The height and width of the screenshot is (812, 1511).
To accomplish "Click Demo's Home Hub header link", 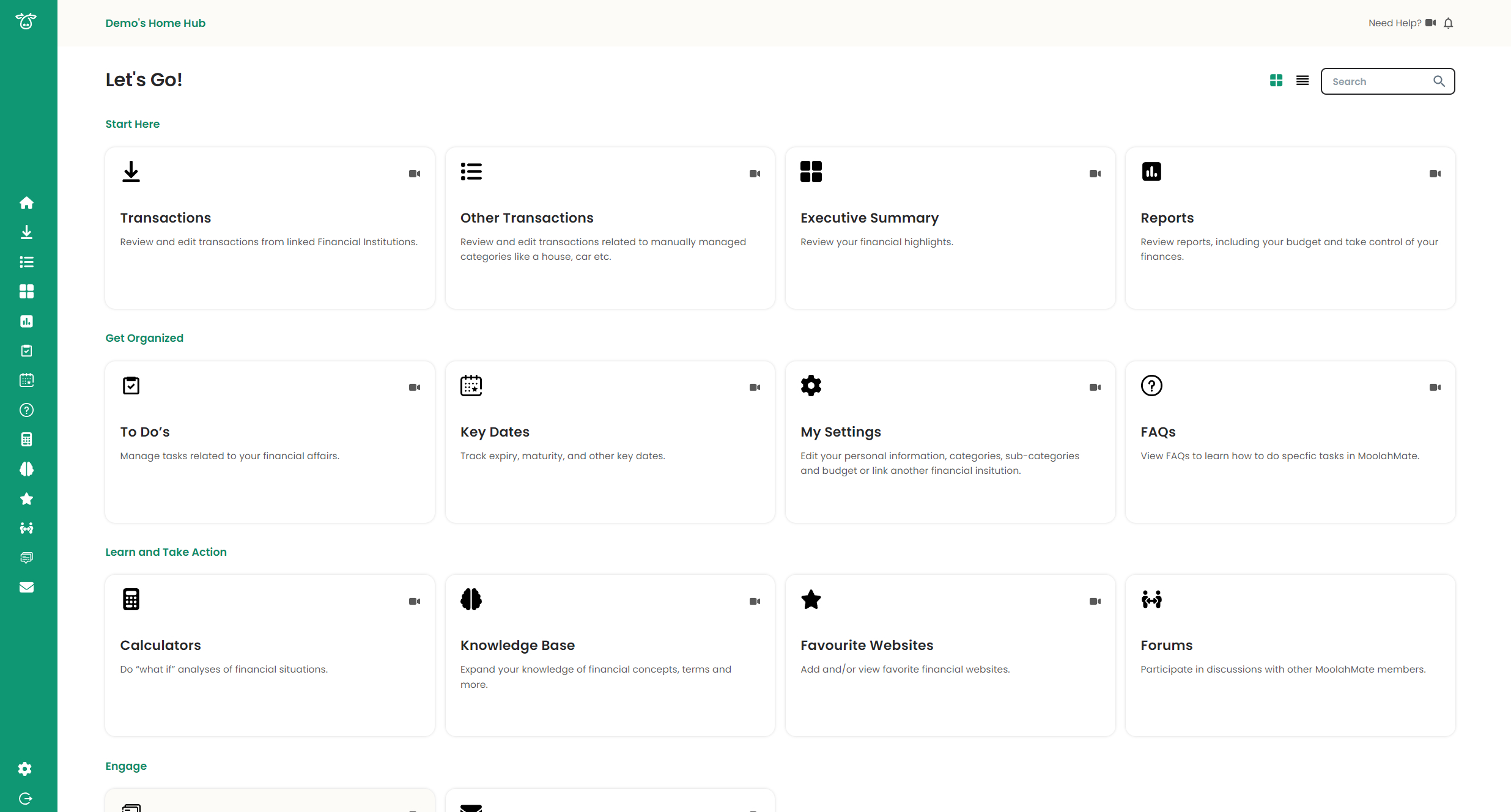I will (155, 23).
